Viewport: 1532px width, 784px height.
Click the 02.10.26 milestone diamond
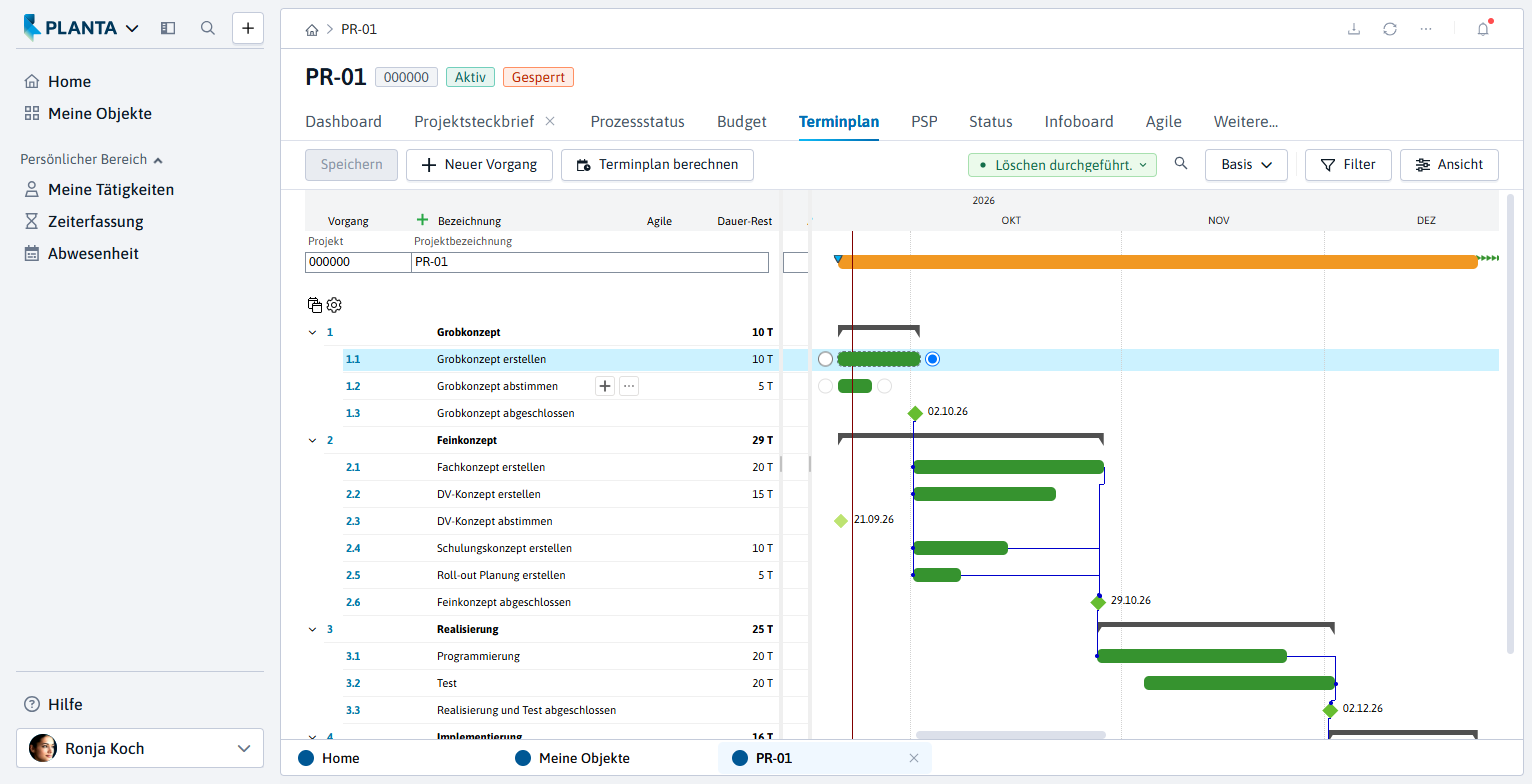(x=914, y=413)
